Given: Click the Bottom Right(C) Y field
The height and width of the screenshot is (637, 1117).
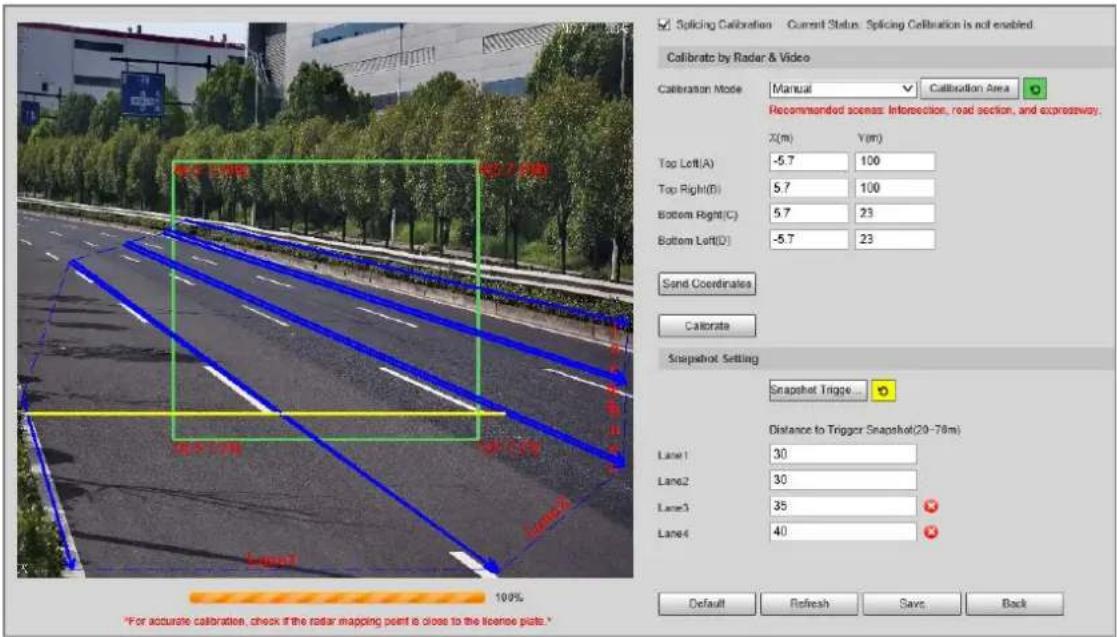Looking at the screenshot, I should pyautogui.click(x=895, y=213).
